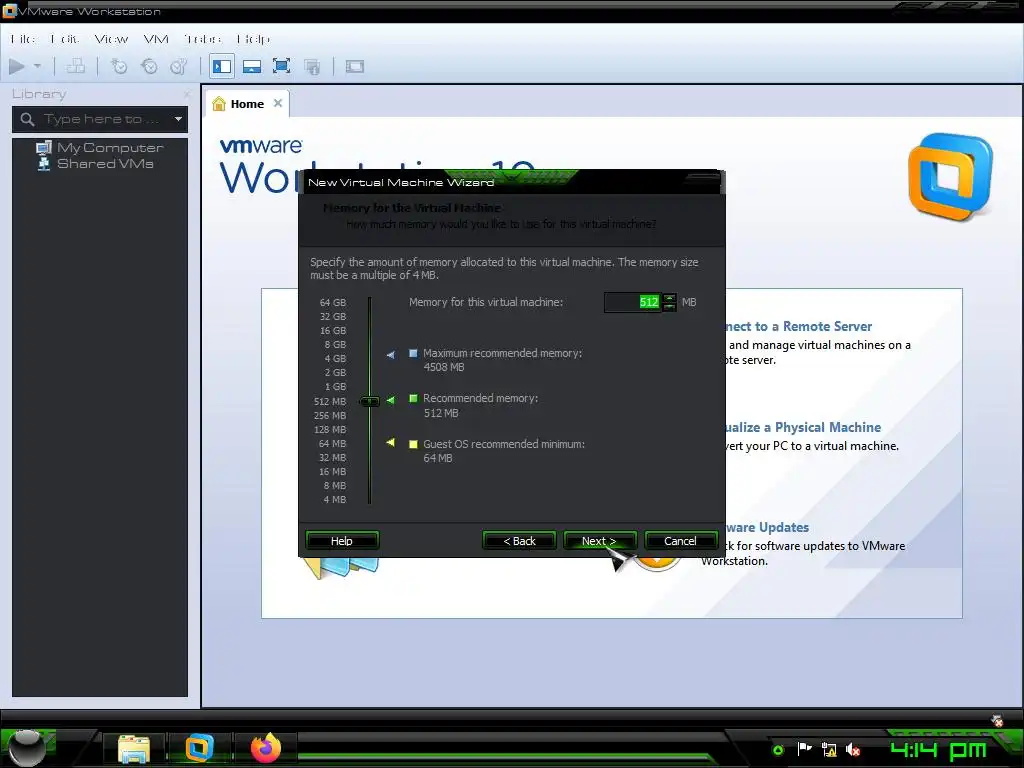Click the 64 MB label on memory scale
This screenshot has width=1024, height=768.
[332, 443]
